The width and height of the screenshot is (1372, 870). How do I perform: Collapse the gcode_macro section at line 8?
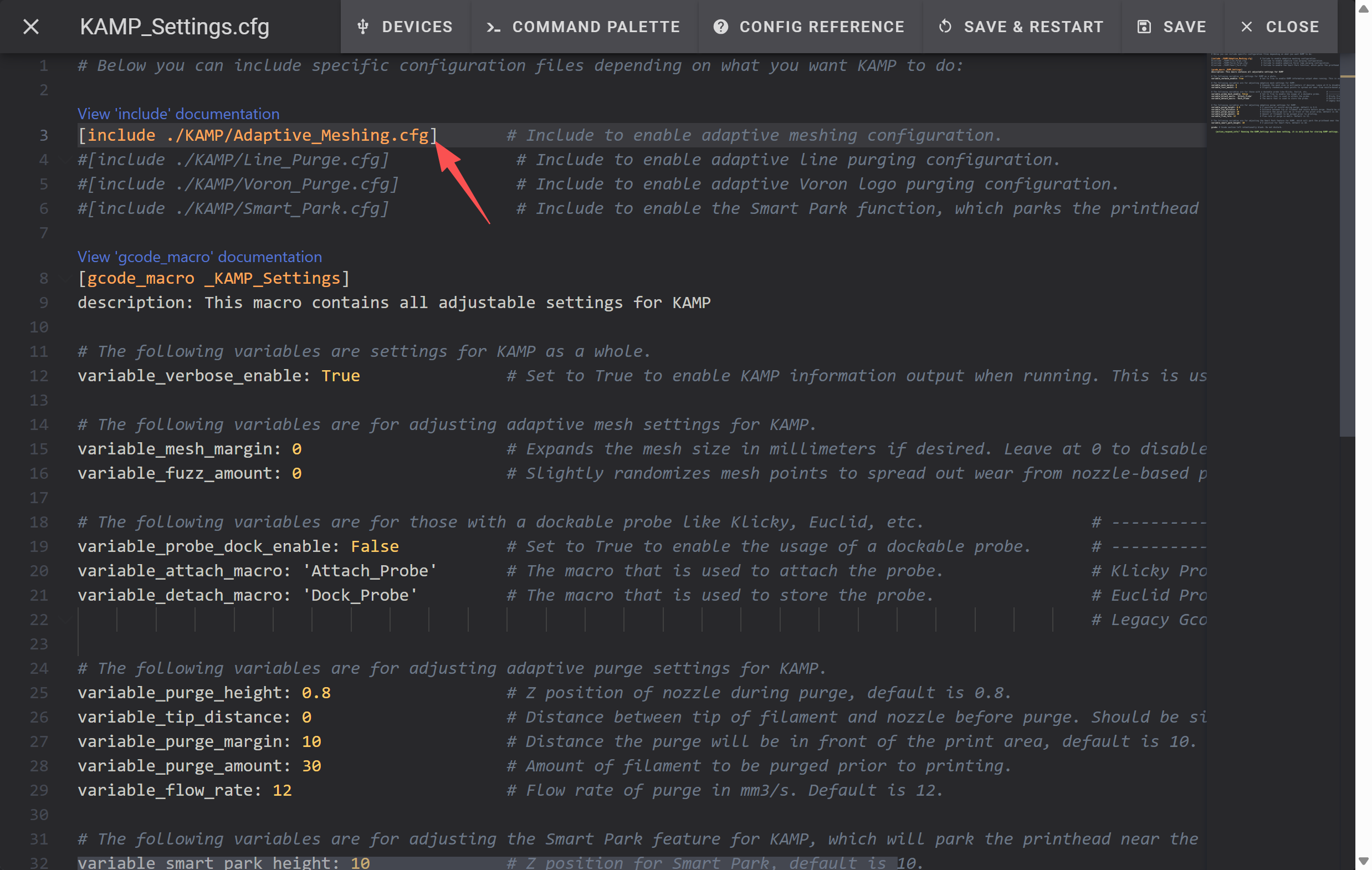pyautogui.click(x=64, y=279)
